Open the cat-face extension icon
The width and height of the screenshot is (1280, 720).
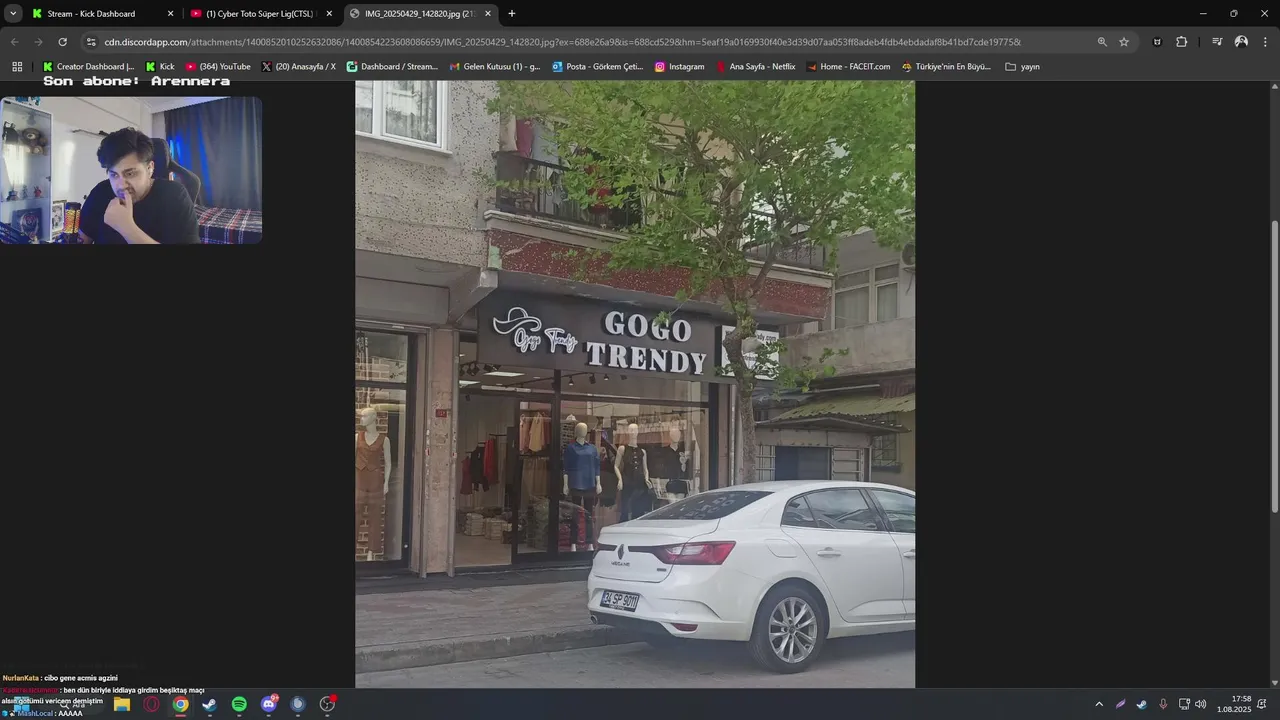click(x=1157, y=42)
